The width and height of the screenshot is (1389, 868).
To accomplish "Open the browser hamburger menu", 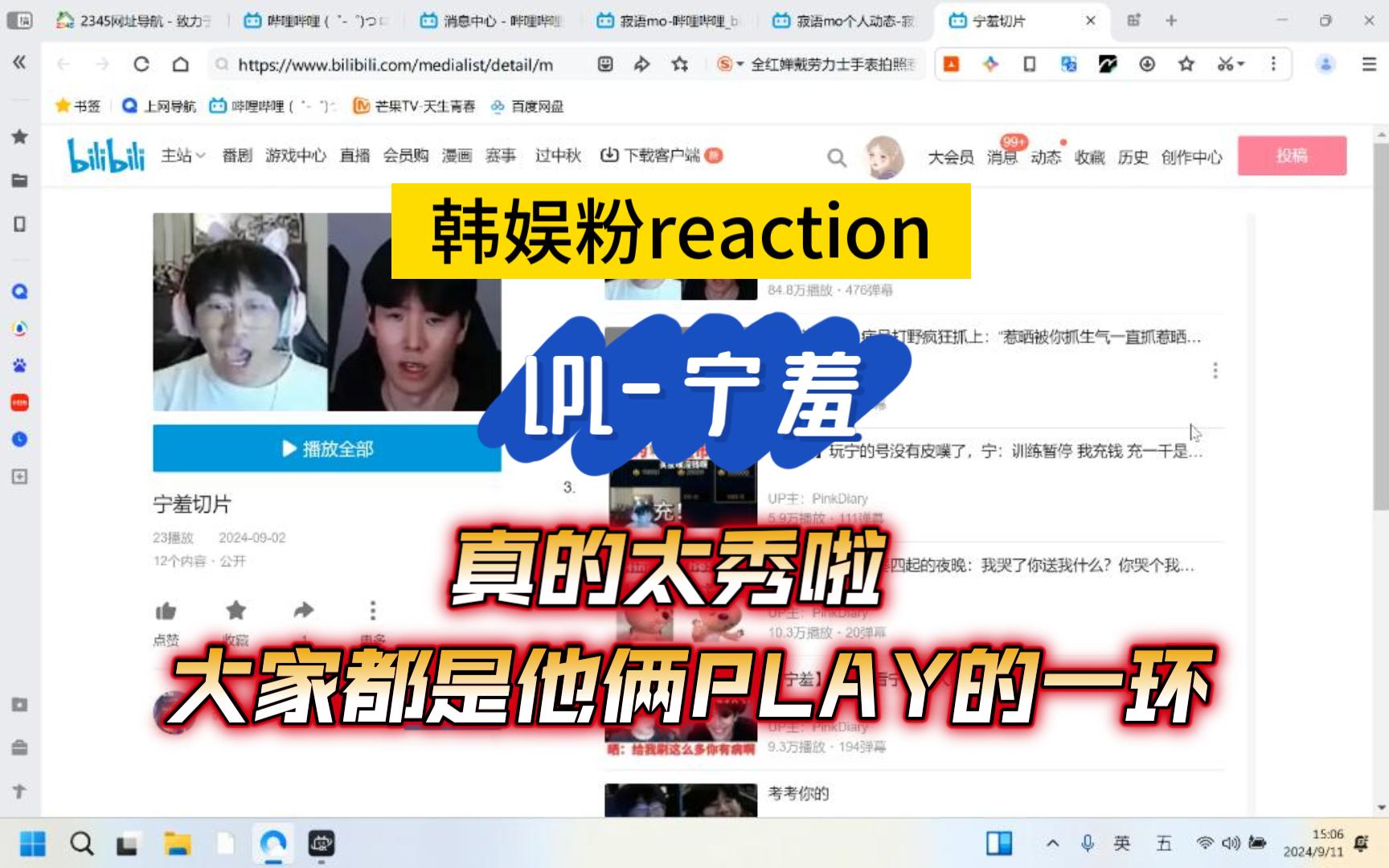I will pos(1369,64).
